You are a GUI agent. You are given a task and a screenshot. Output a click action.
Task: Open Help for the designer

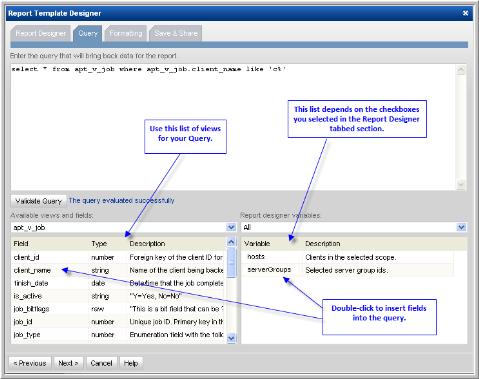(131, 363)
